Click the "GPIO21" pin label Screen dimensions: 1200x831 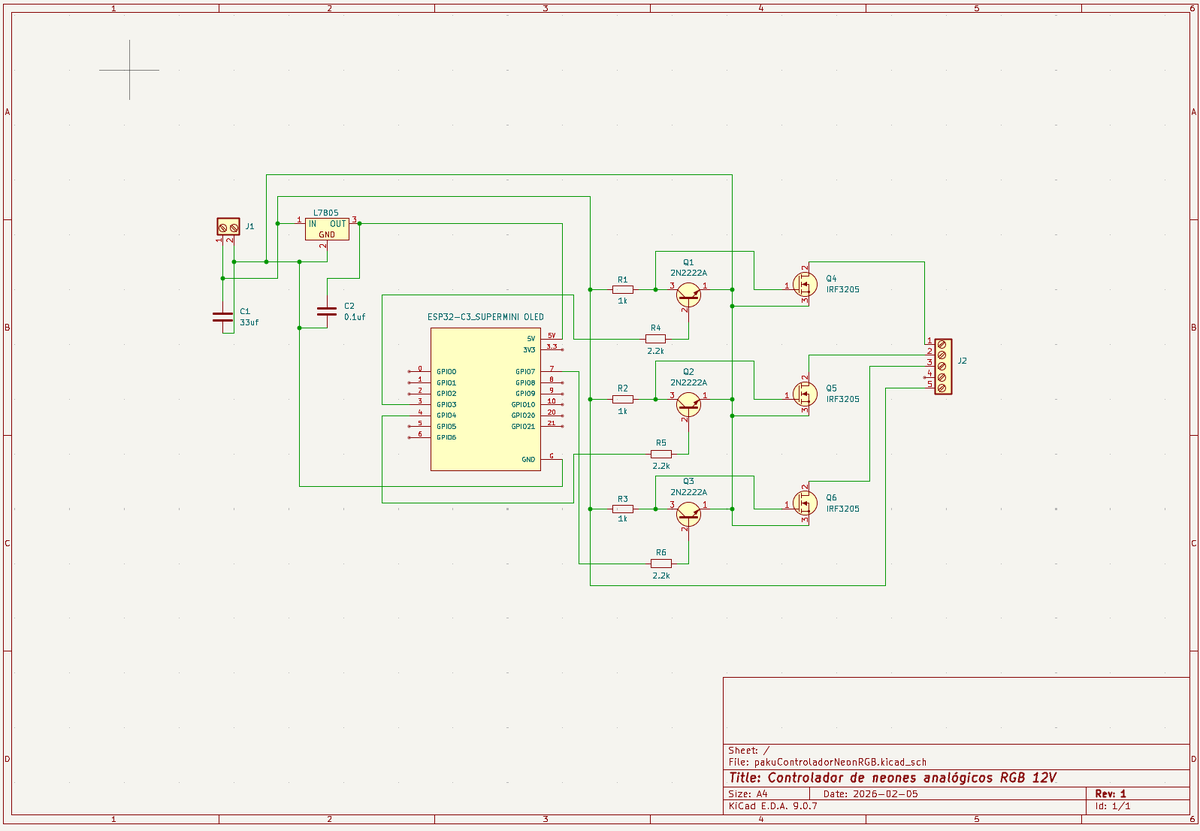pyautogui.click(x=524, y=426)
